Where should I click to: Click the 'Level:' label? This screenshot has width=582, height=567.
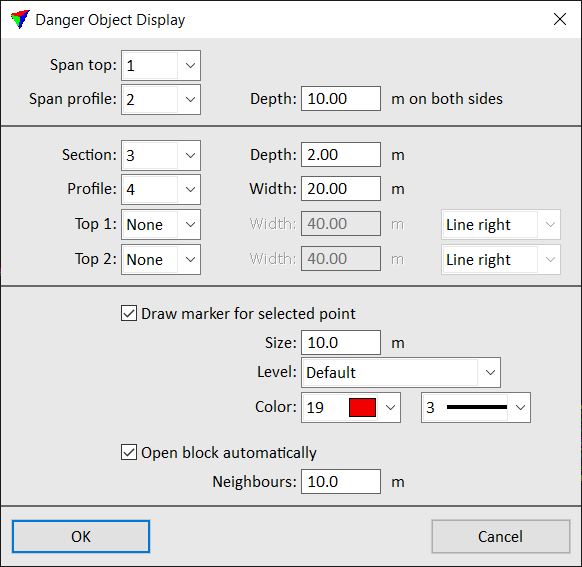pyautogui.click(x=277, y=372)
